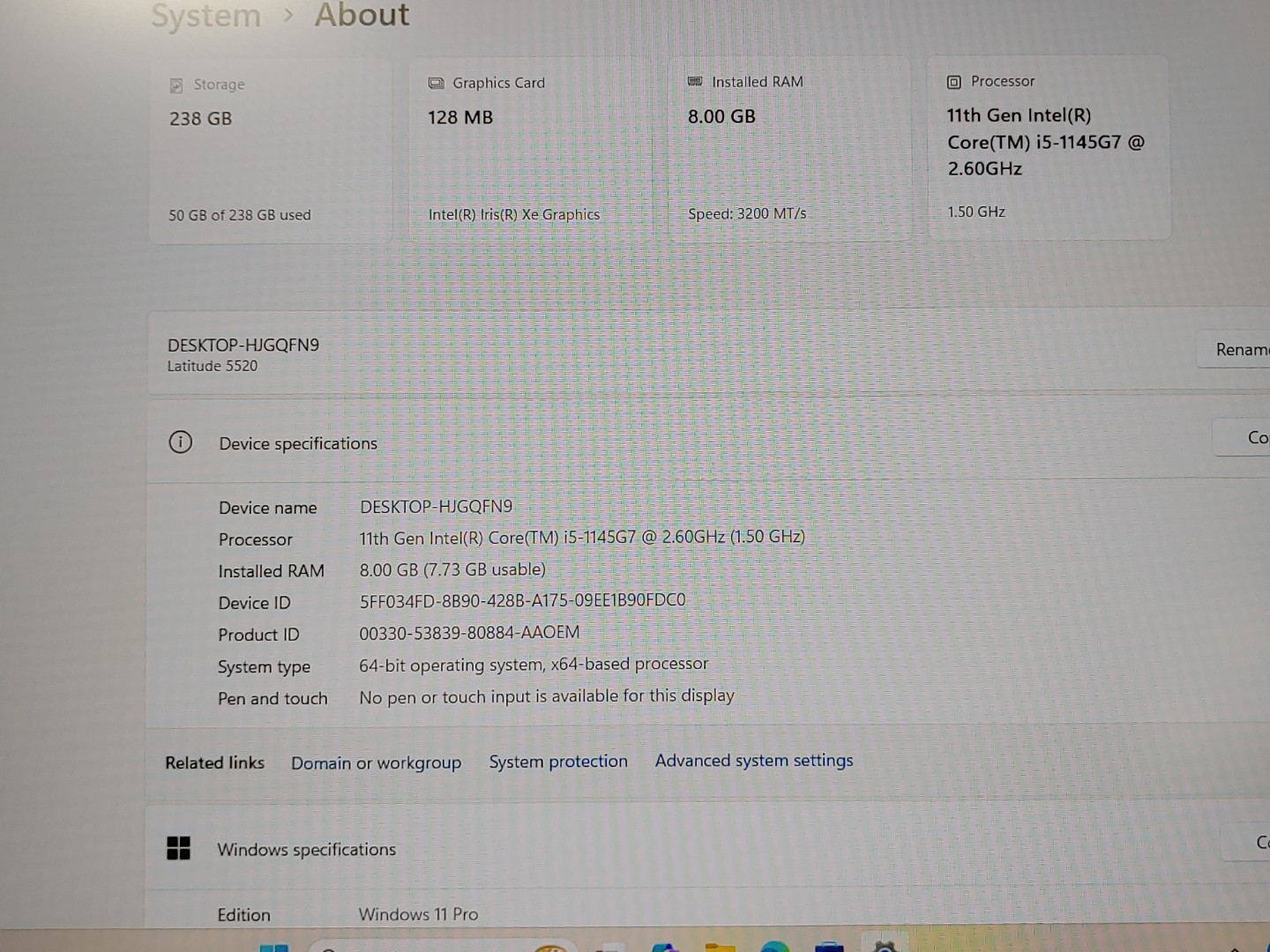The image size is (1270, 952).
Task: Click the Processor card icon
Action: [953, 81]
